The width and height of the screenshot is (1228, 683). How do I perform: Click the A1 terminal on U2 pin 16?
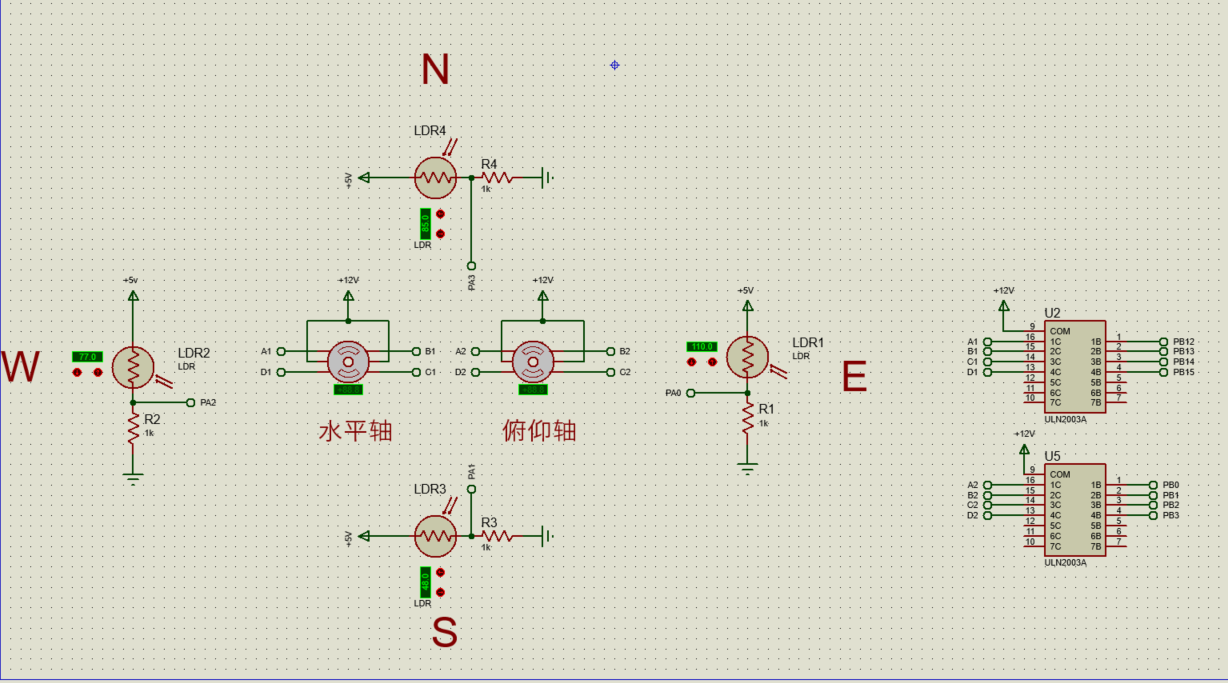(987, 342)
